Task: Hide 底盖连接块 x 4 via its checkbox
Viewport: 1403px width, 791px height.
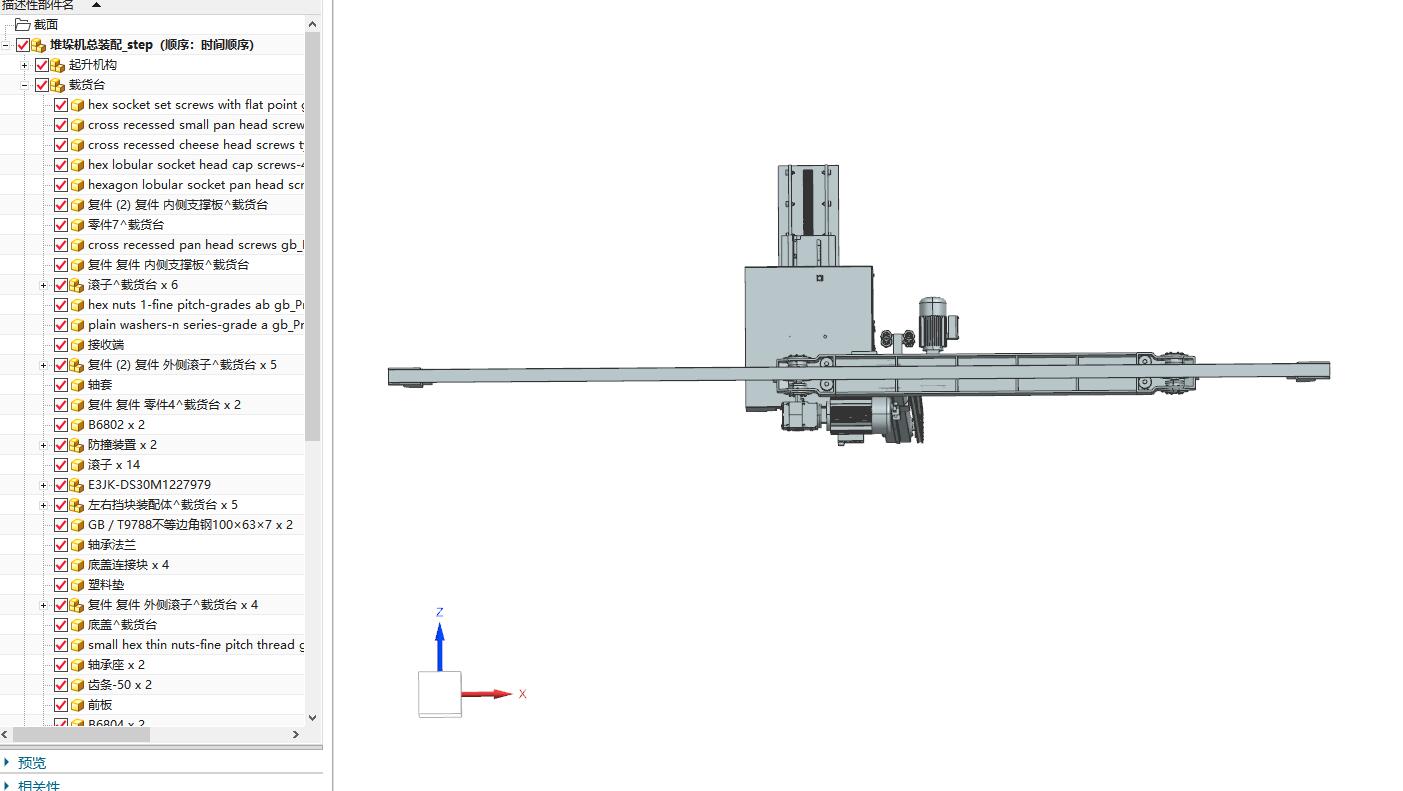Action: click(61, 565)
